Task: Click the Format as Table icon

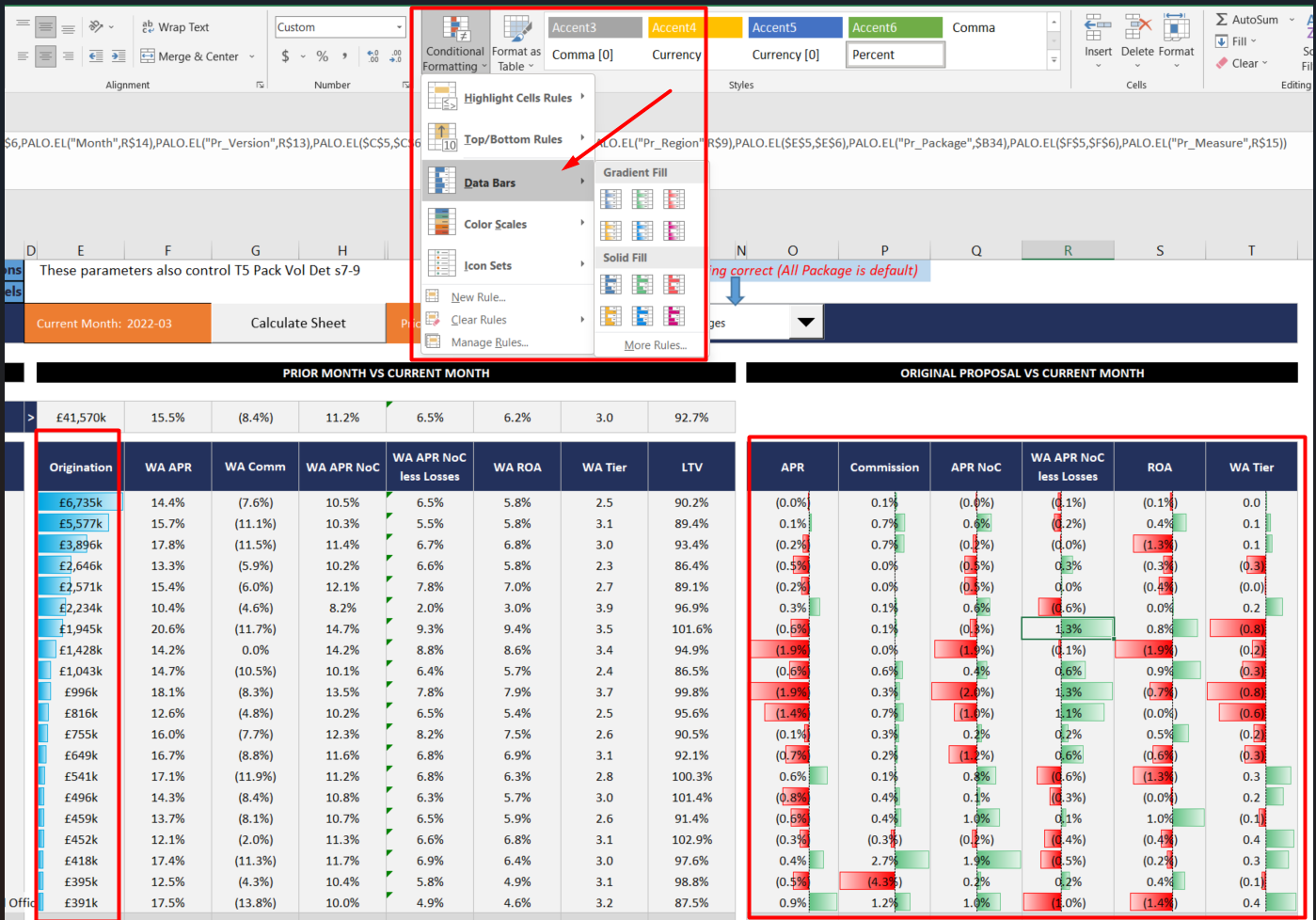Action: (x=517, y=44)
